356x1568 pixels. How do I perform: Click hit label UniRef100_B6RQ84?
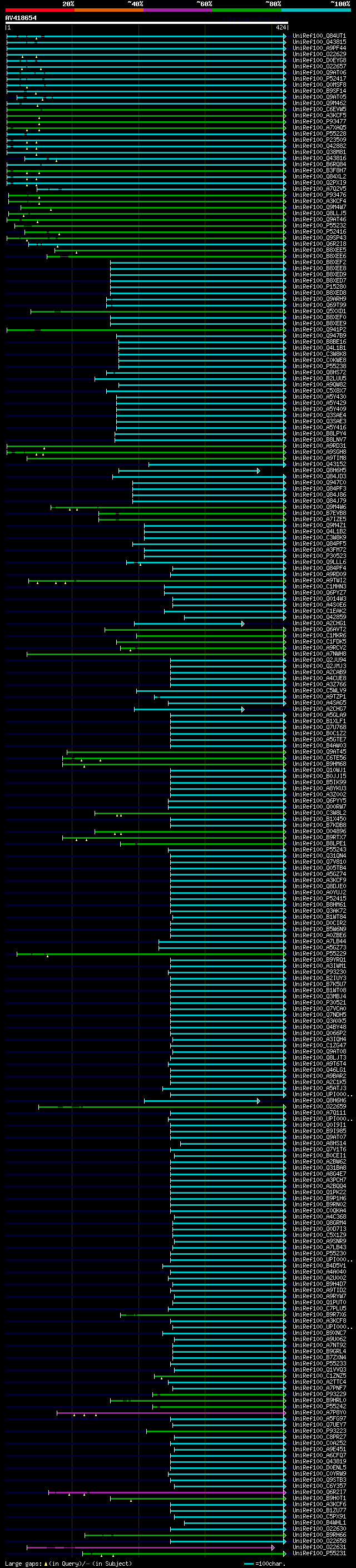pos(319,164)
